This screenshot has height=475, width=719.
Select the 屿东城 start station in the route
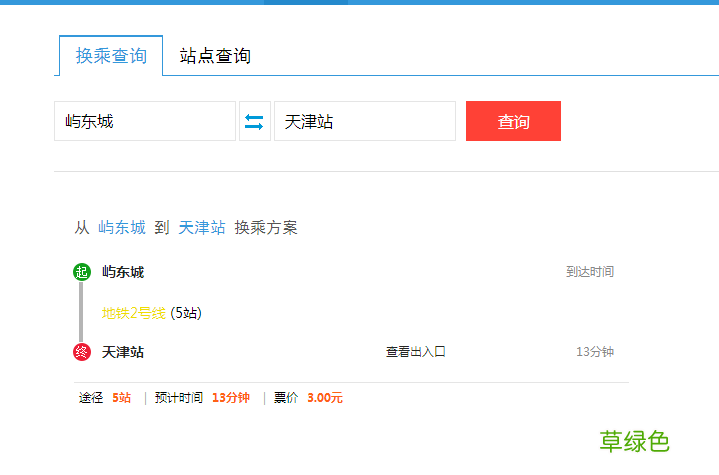tap(123, 272)
